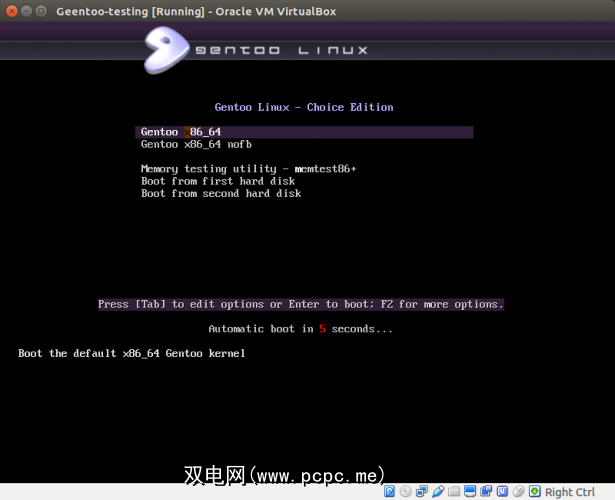This screenshot has width=615, height=500.
Task: Close the VirtualBox VM window
Action: click(x=12, y=11)
